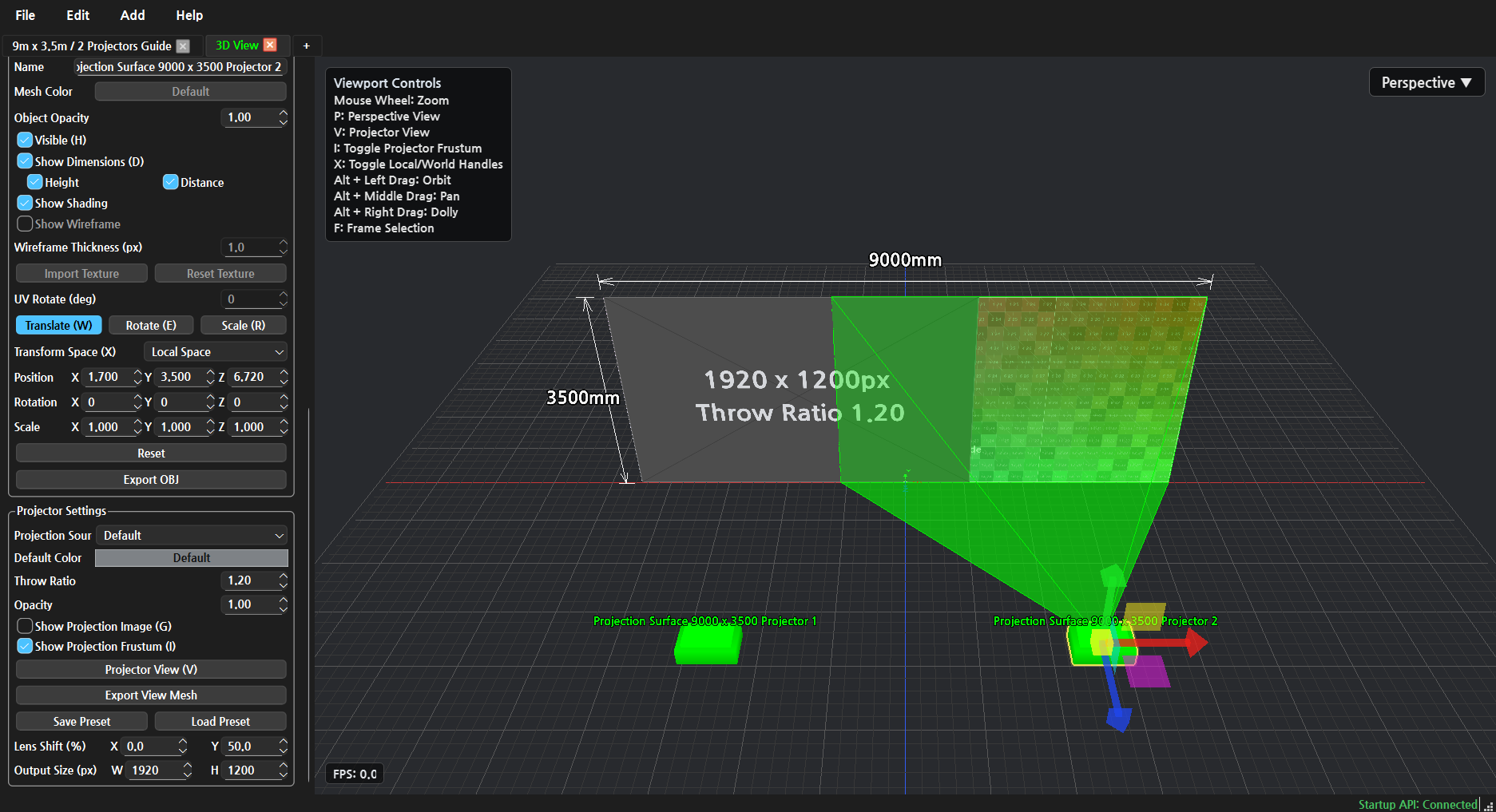Select Rotate (E) mode
The width and height of the screenshot is (1496, 812).
pyautogui.click(x=151, y=326)
